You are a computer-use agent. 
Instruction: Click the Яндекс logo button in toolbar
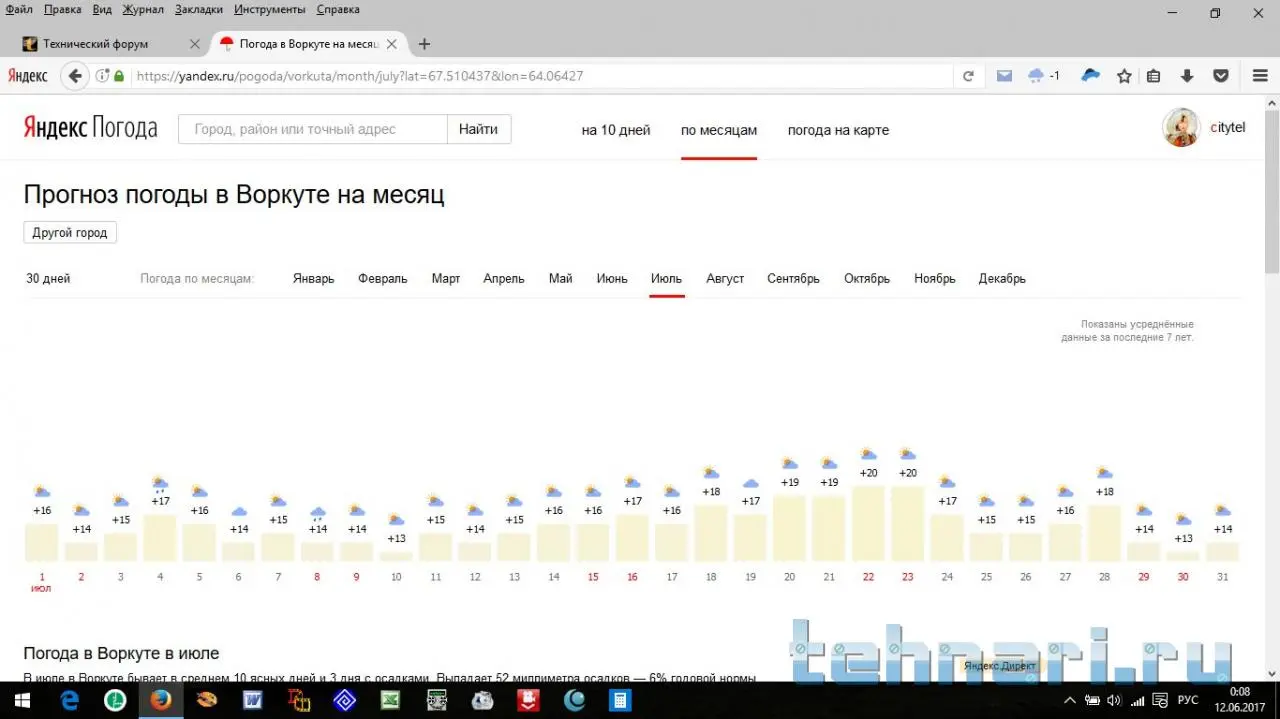click(27, 76)
